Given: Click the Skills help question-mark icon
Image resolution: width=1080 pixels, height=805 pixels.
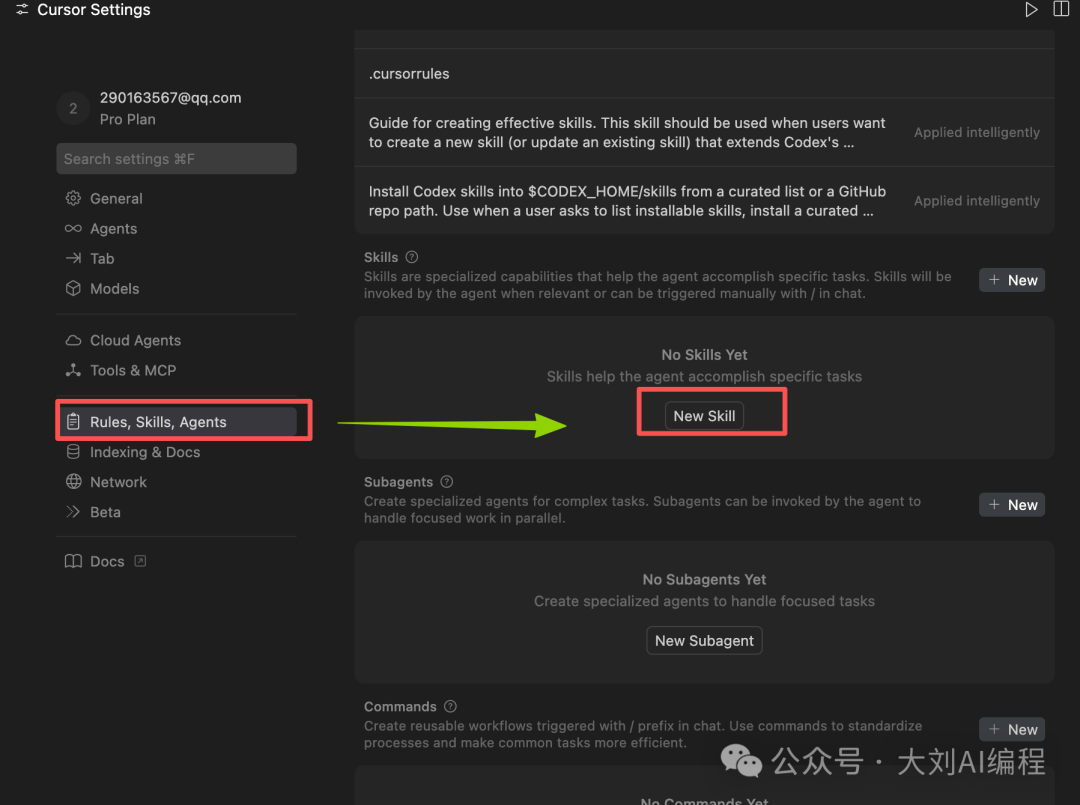Looking at the screenshot, I should (412, 257).
